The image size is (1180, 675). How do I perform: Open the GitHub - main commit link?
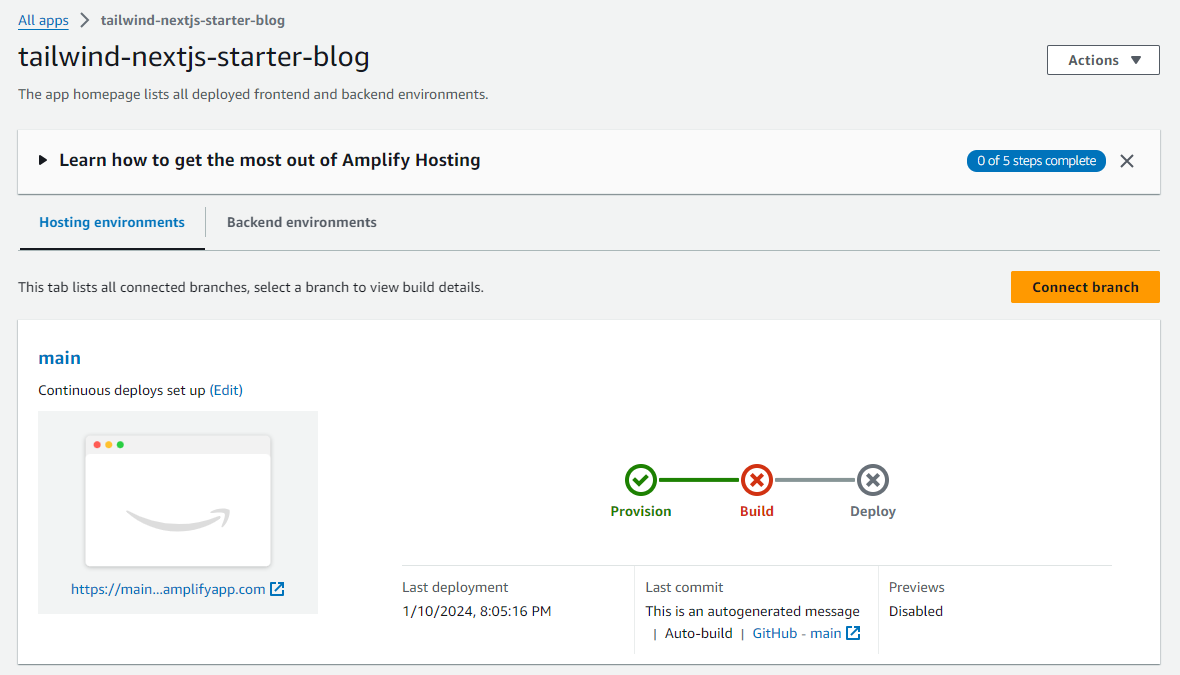(796, 633)
